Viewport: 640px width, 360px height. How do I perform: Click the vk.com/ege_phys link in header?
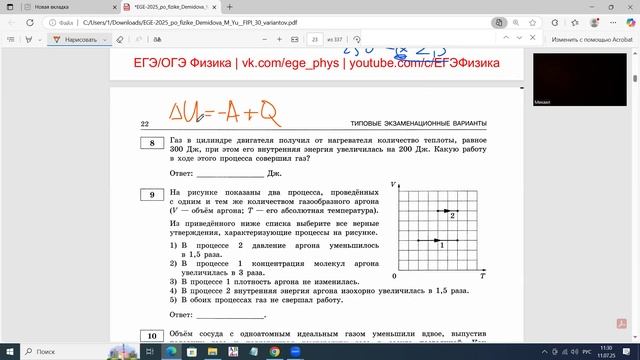point(290,63)
